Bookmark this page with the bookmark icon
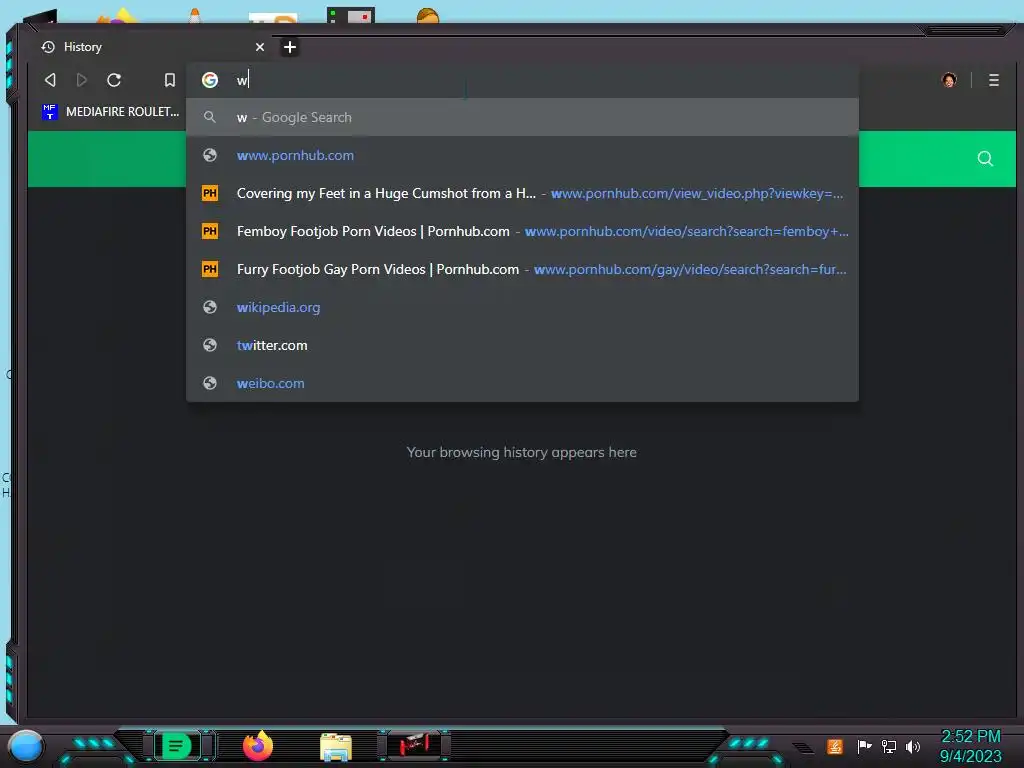The image size is (1024, 768). click(x=170, y=80)
